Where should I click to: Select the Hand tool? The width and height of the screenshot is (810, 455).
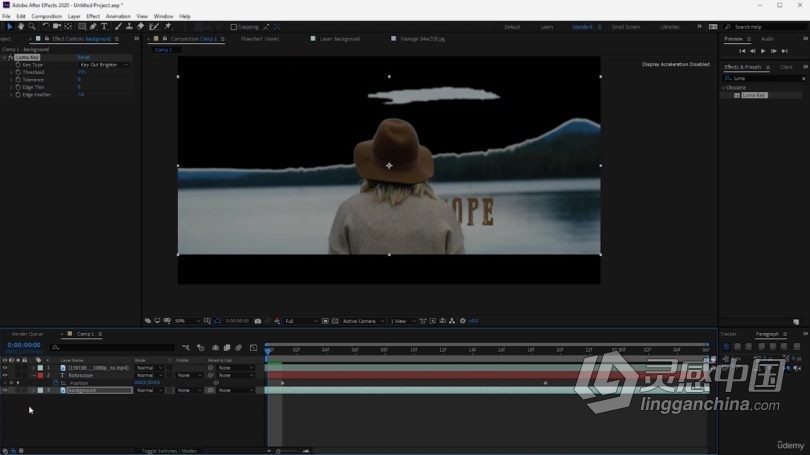point(21,26)
